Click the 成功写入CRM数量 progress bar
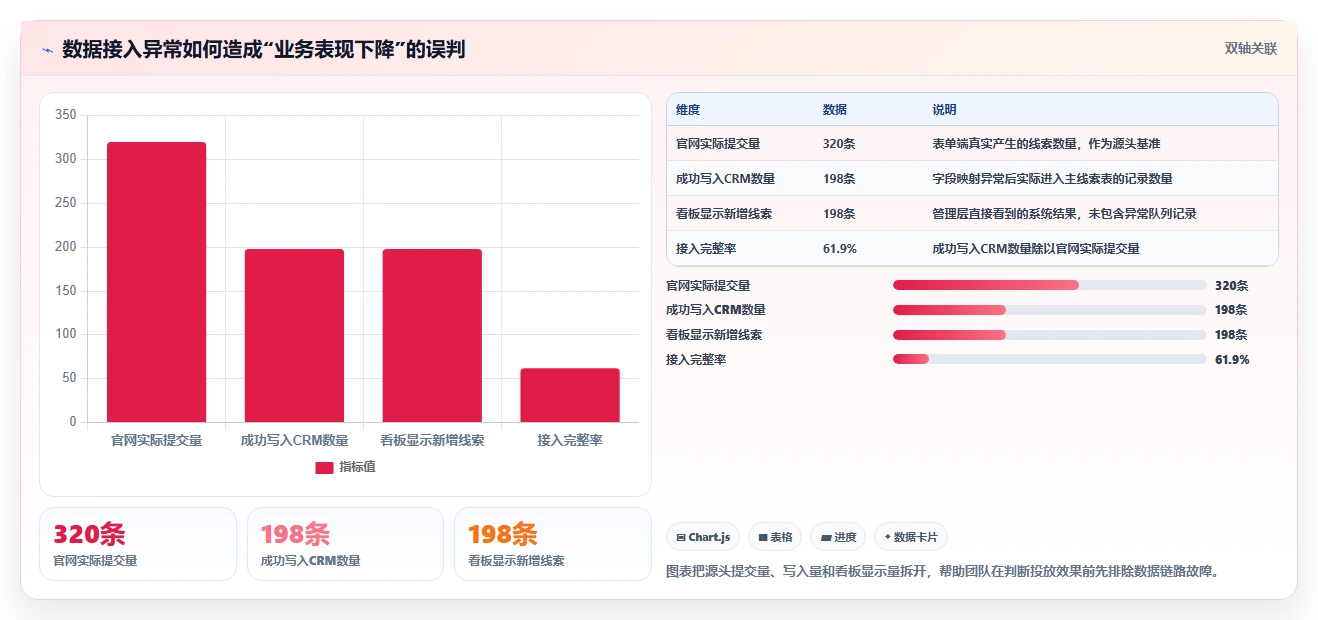The image size is (1318, 620). pos(1050,310)
